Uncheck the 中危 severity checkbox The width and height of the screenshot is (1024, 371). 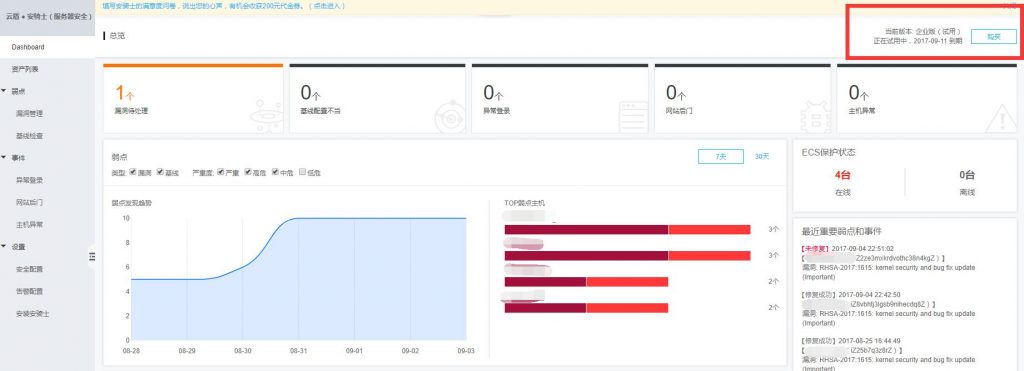tap(275, 172)
